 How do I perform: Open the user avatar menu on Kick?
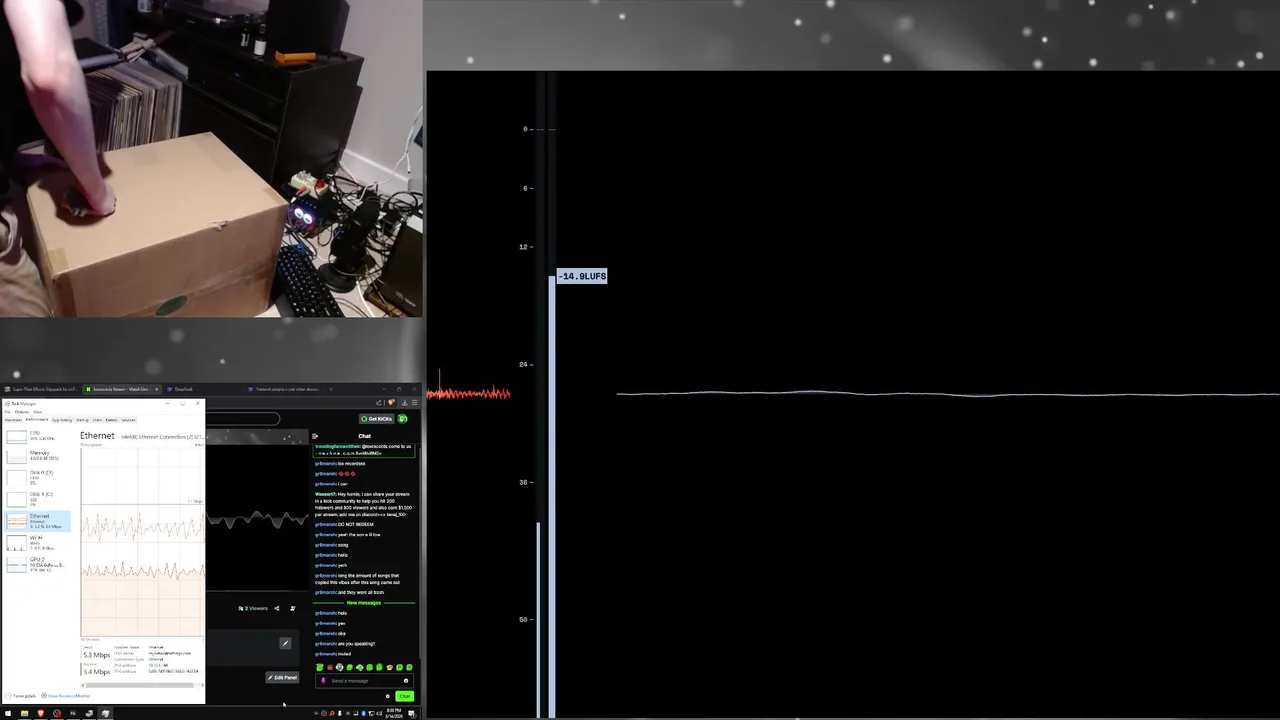(x=402, y=419)
